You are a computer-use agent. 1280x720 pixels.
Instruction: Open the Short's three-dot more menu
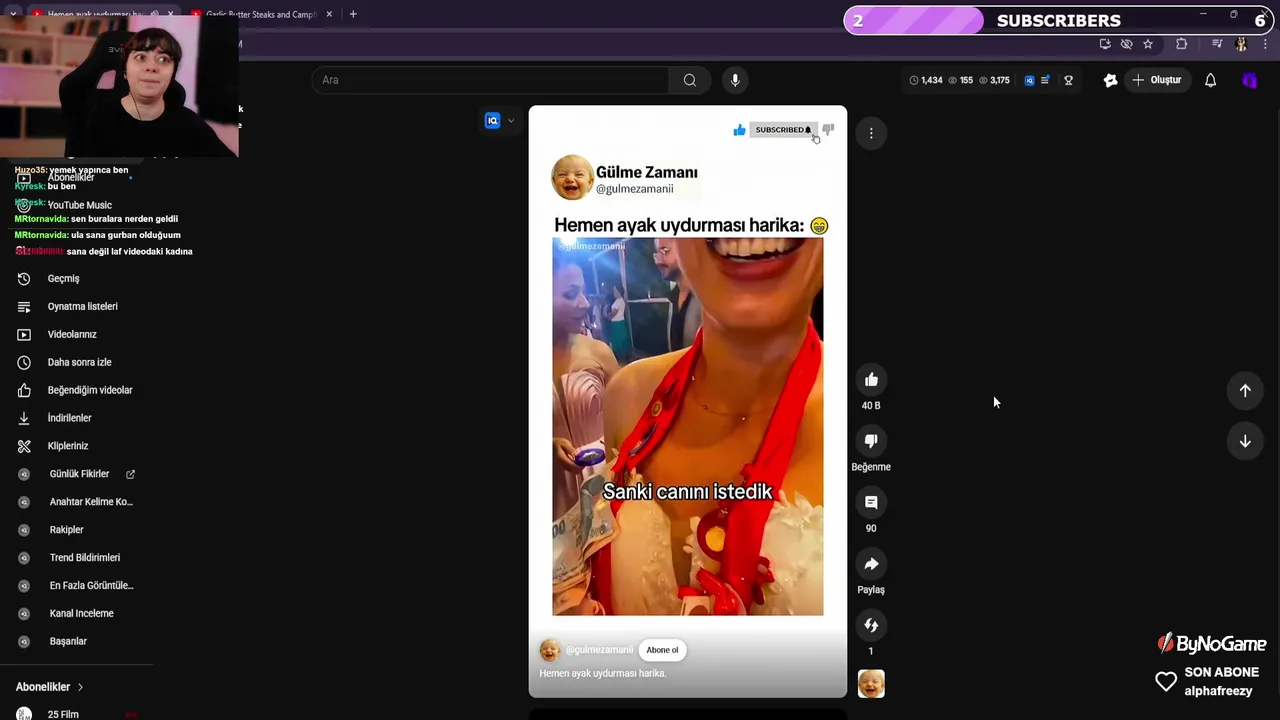[x=871, y=133]
